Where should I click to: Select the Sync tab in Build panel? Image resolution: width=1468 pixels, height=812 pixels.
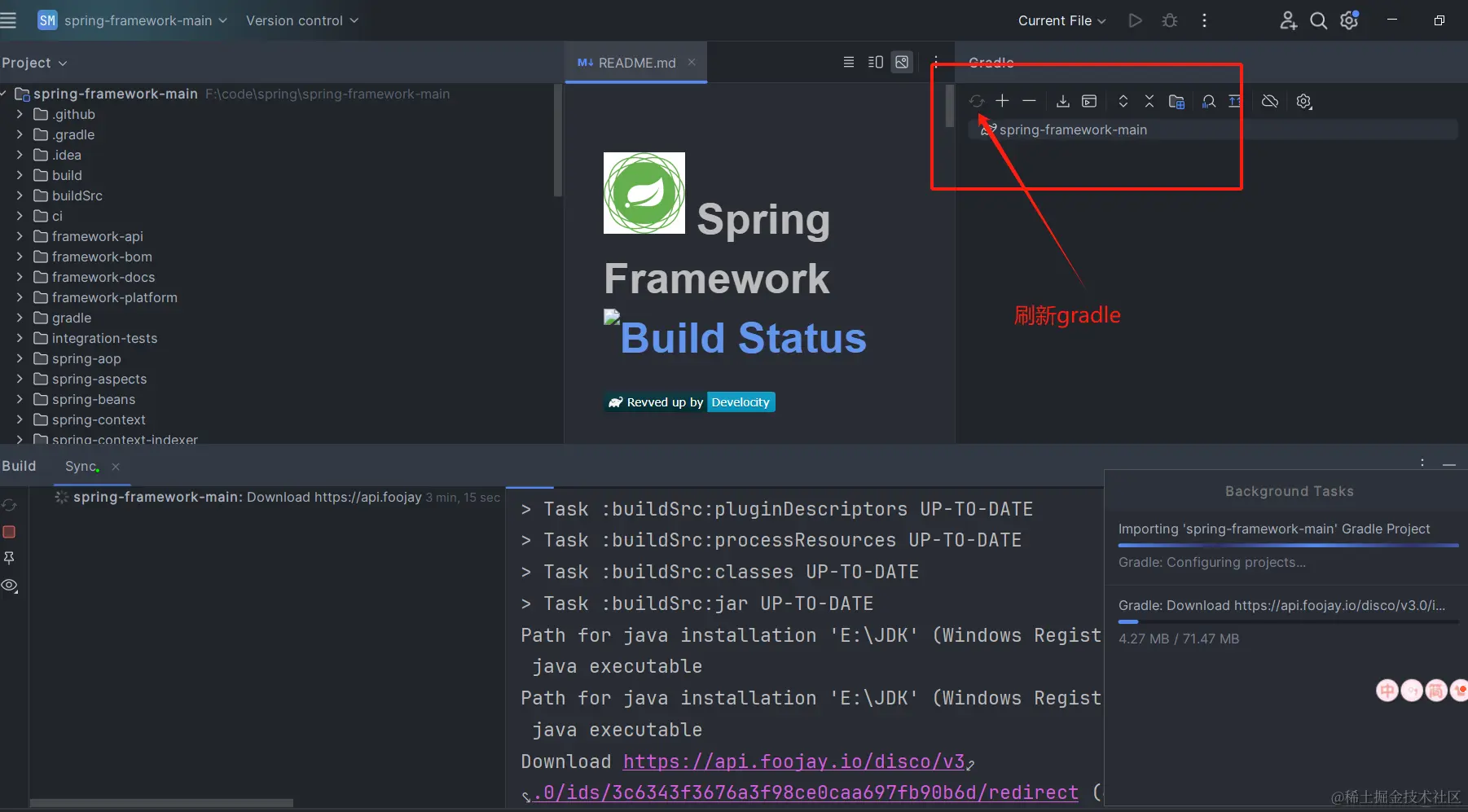81,467
